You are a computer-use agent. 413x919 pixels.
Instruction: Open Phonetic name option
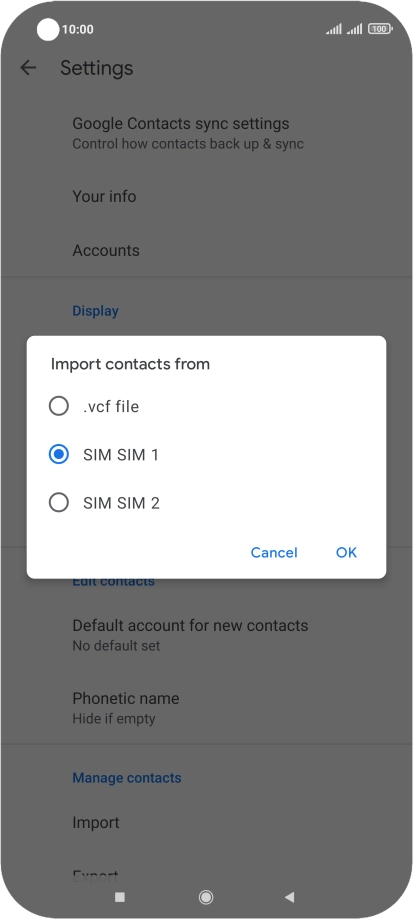(206, 707)
